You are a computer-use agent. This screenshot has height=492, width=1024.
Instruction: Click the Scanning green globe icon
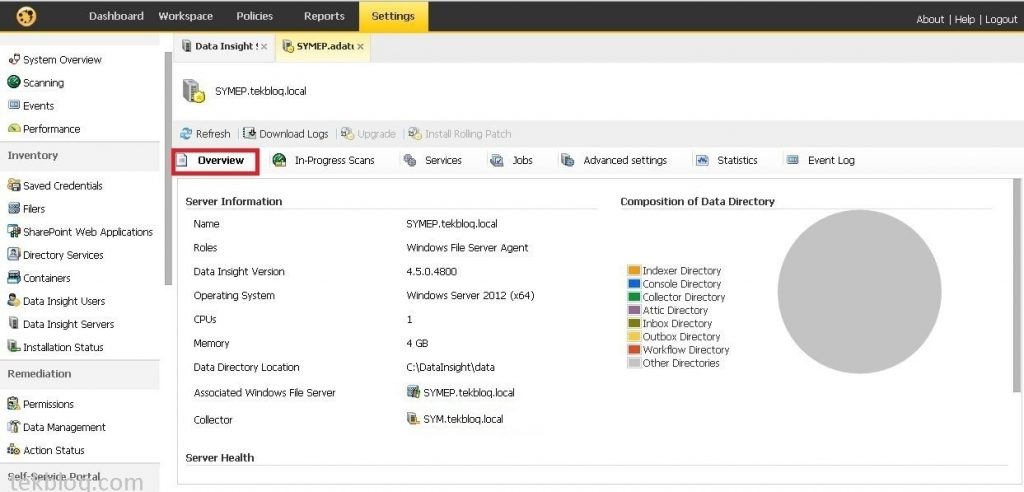[14, 82]
